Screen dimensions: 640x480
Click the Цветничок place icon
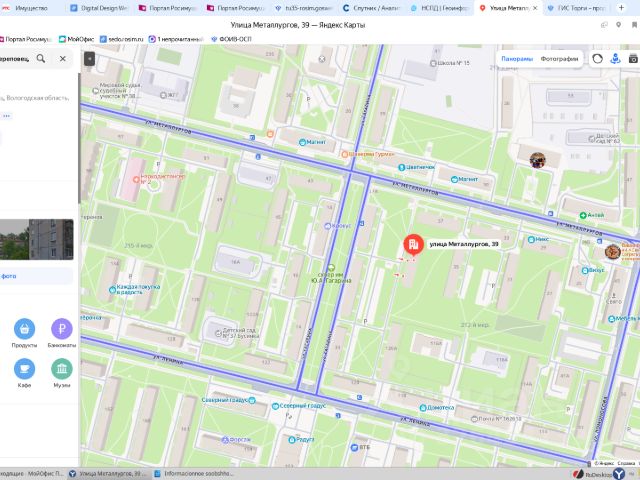[402, 167]
